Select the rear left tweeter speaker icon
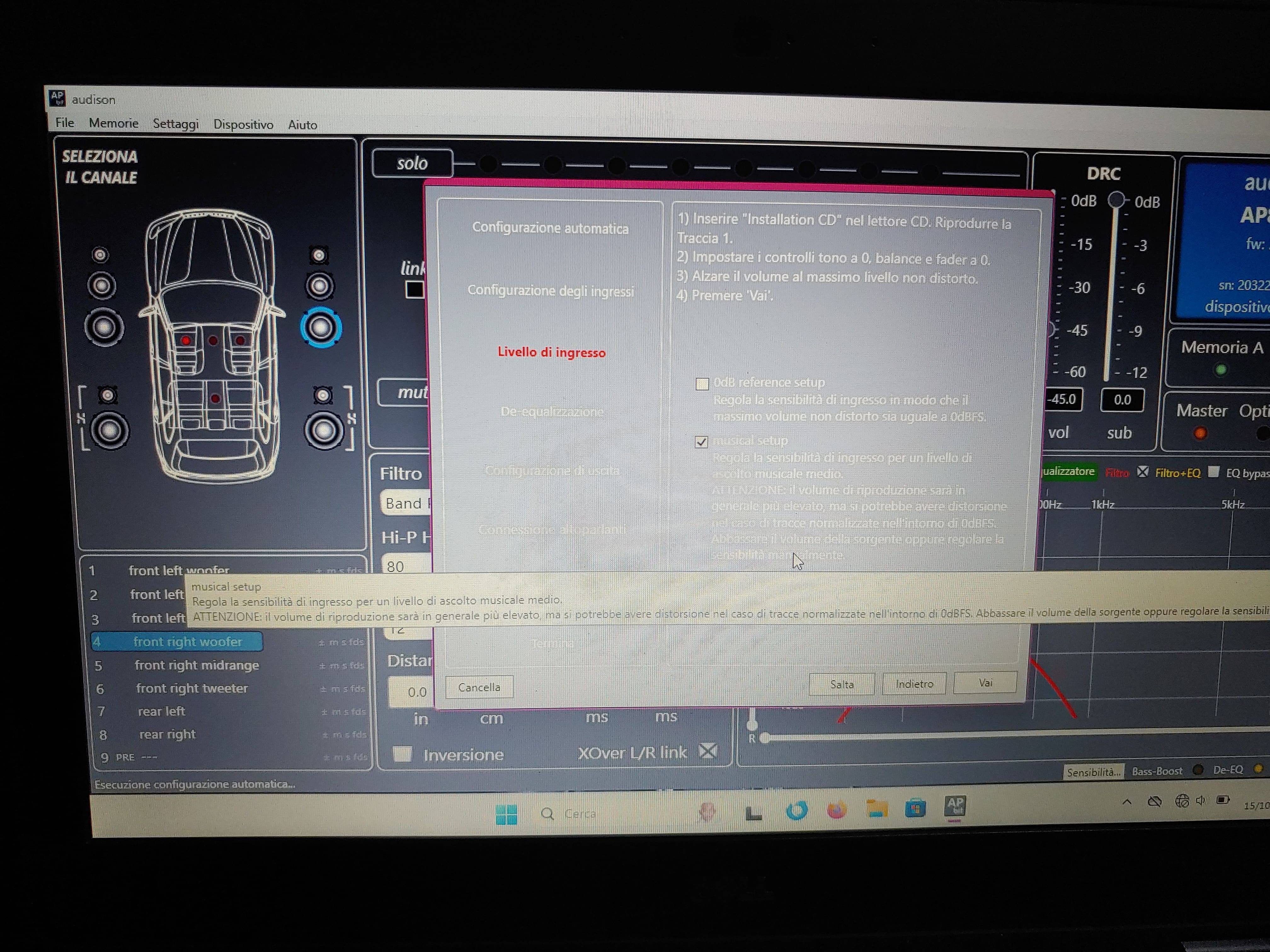Viewport: 1270px width, 952px height. pos(107,395)
